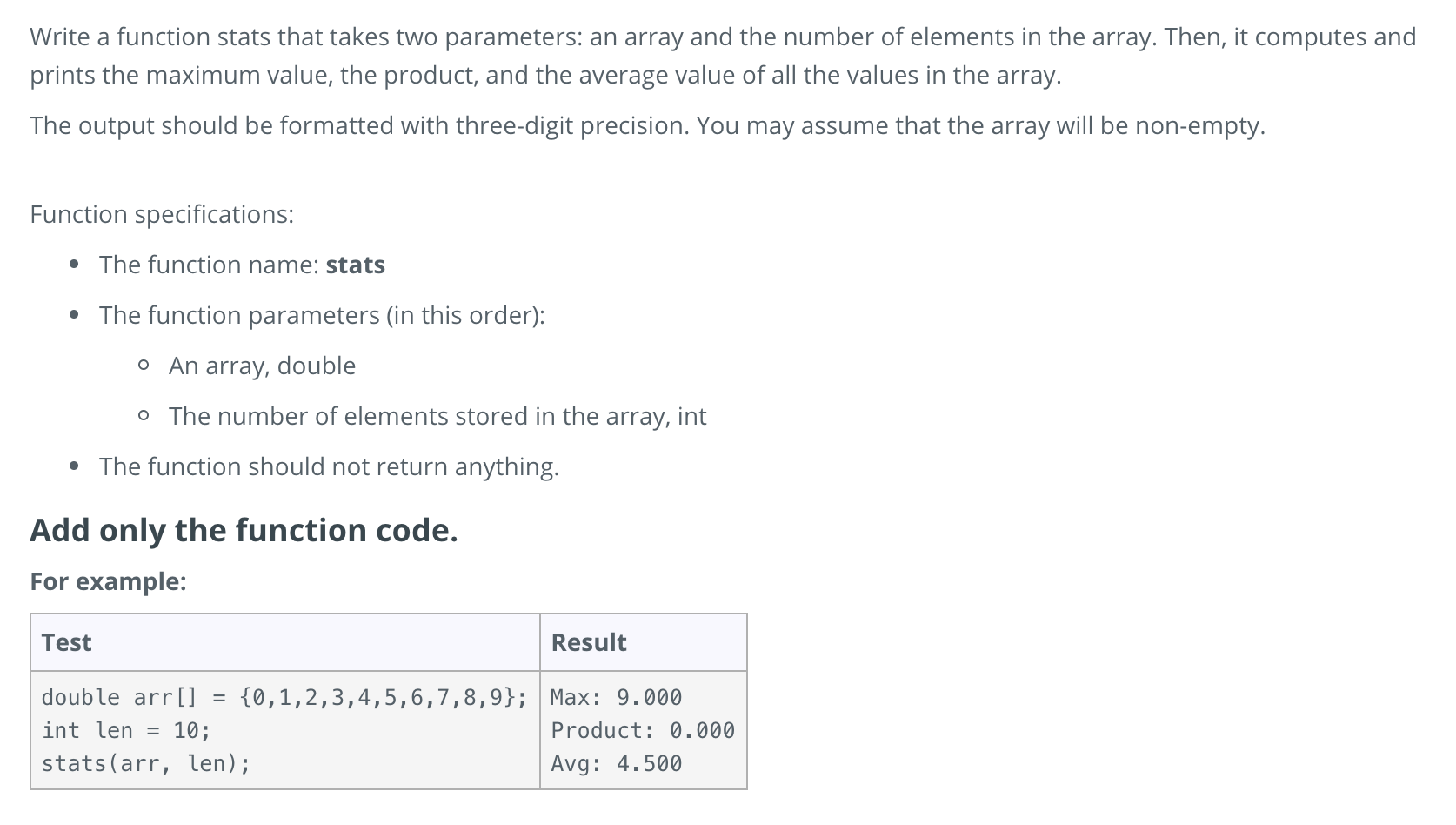The width and height of the screenshot is (1456, 825).
Task: Click 'The function parameters (in this order):' item
Action: [322, 315]
